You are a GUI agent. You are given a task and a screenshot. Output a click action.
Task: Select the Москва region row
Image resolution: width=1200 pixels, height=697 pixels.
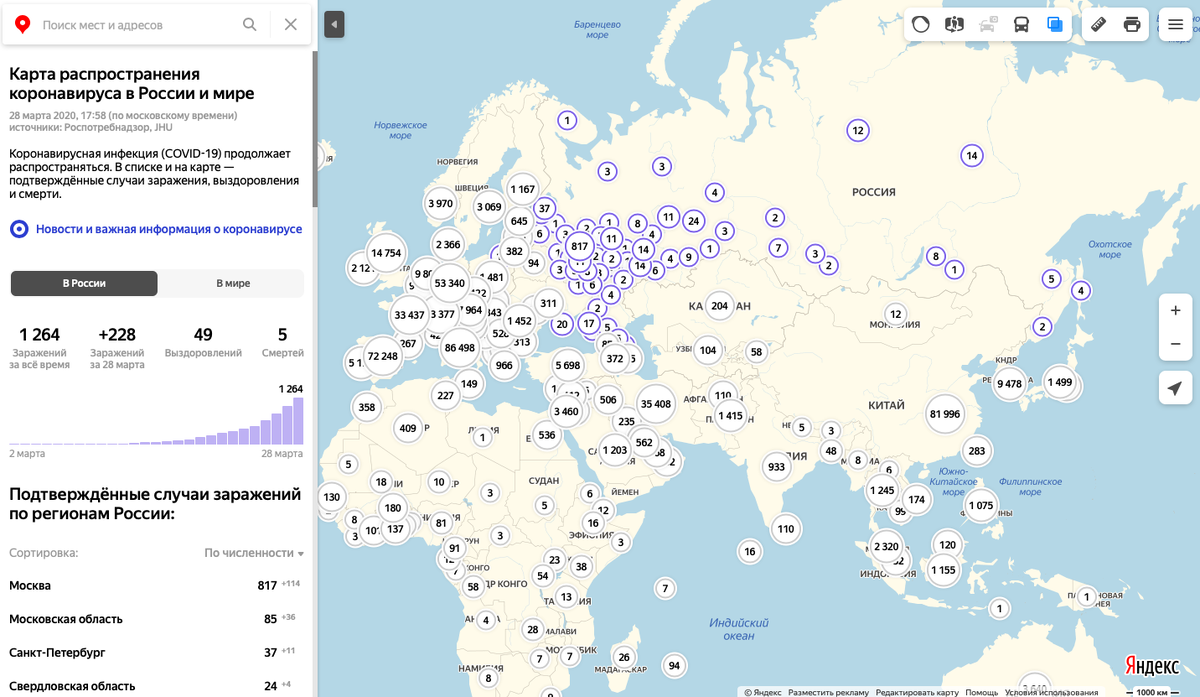[x=157, y=586]
